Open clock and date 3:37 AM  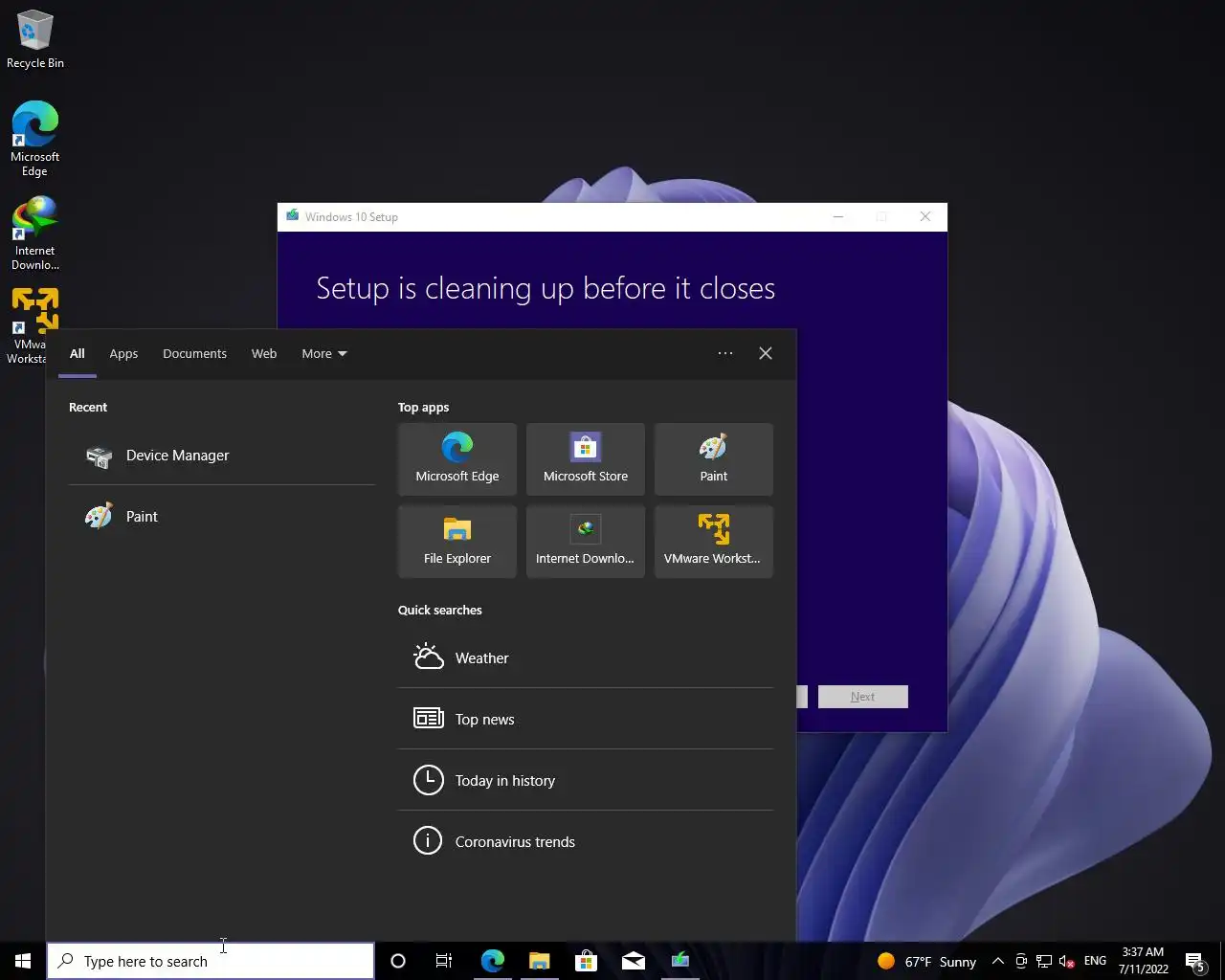point(1143,961)
